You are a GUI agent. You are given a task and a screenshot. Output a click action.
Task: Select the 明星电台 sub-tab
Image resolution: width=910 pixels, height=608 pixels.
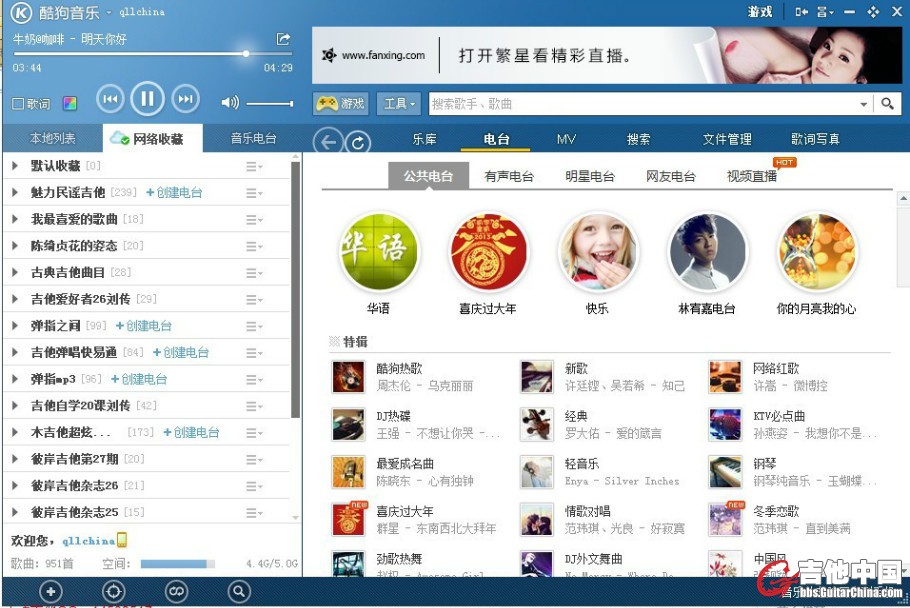590,176
